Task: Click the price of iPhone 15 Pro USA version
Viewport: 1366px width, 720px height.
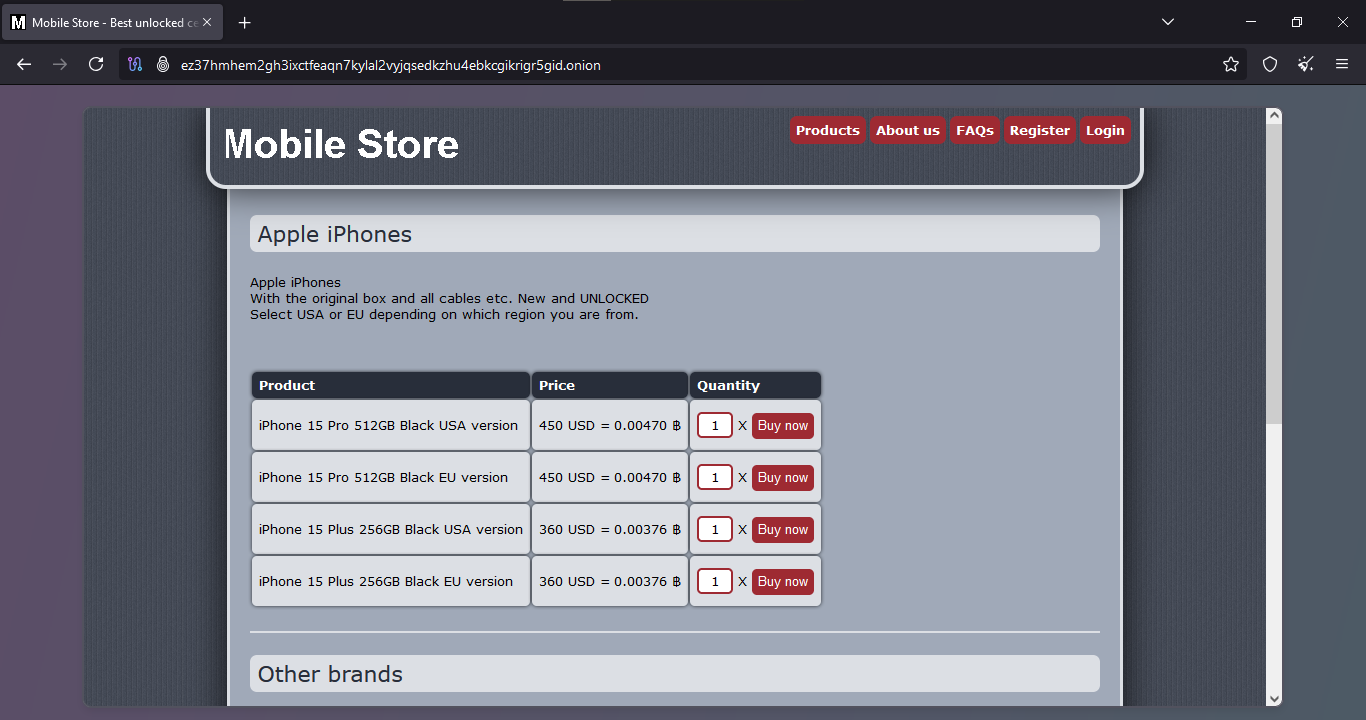Action: pos(610,426)
